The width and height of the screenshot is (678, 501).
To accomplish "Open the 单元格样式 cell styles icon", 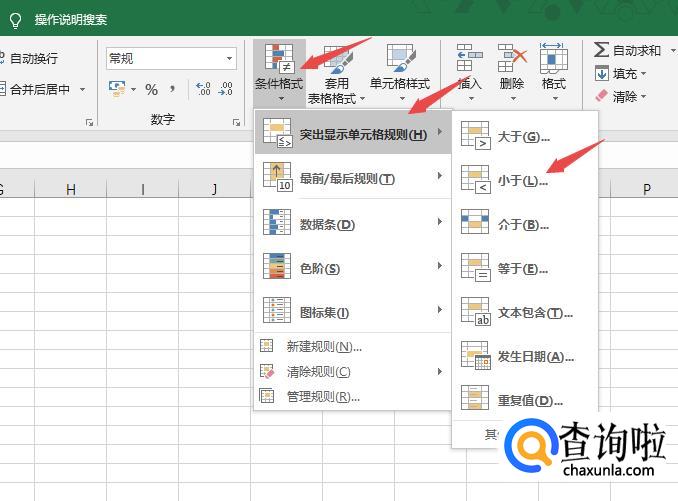I will tap(401, 58).
